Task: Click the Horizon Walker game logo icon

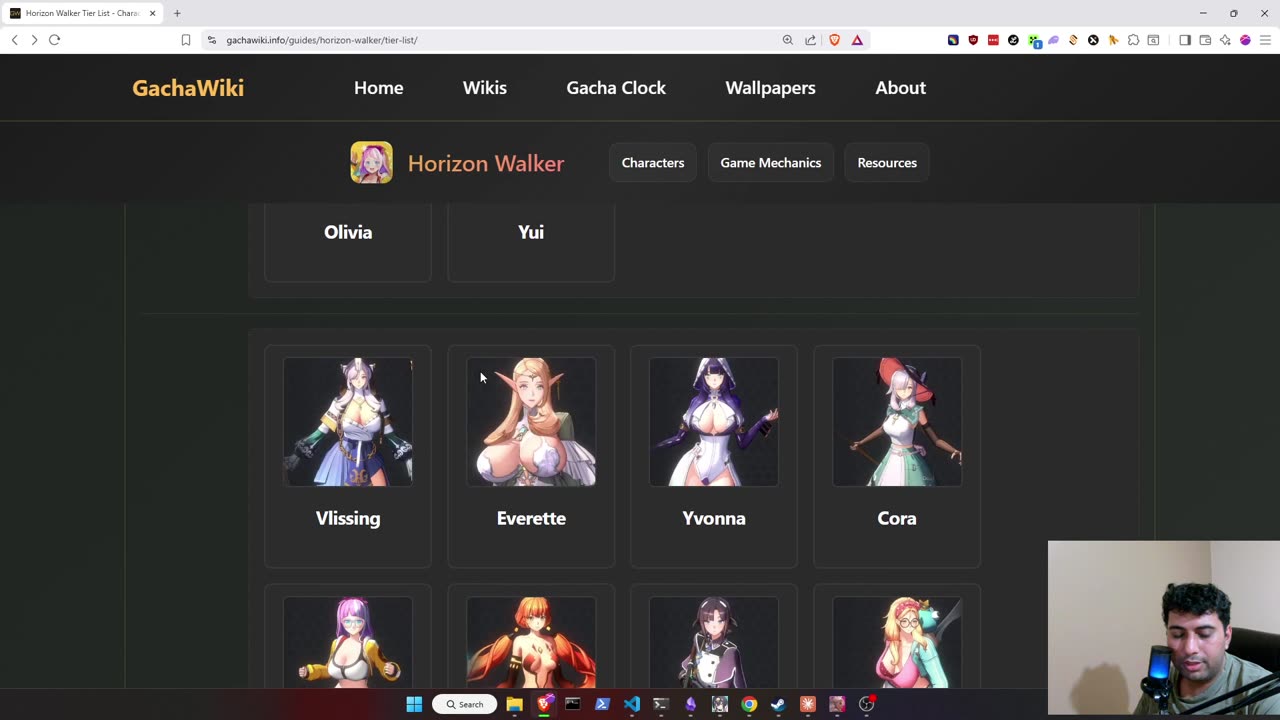Action: pos(371,162)
